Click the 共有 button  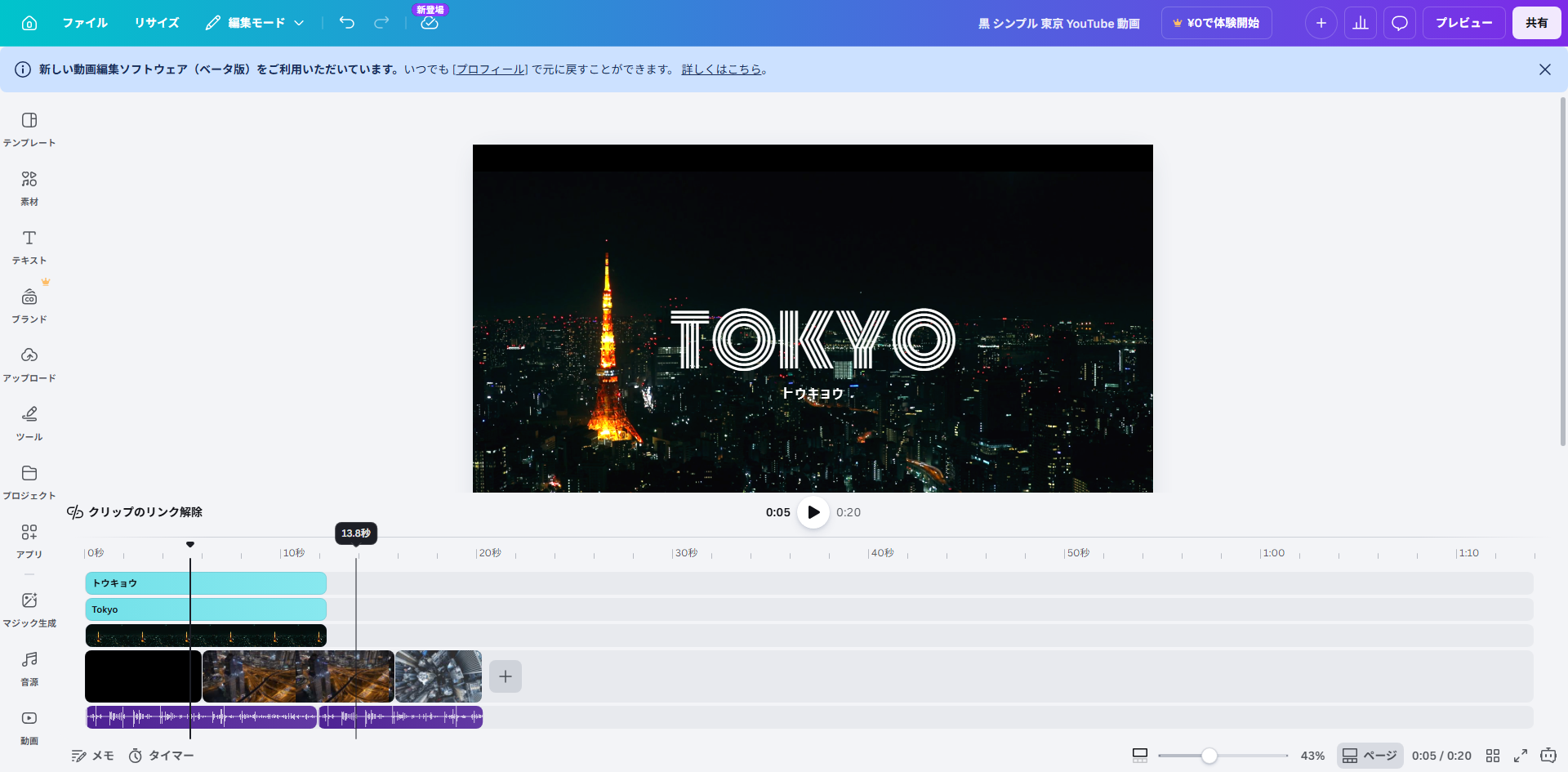pos(1537,23)
